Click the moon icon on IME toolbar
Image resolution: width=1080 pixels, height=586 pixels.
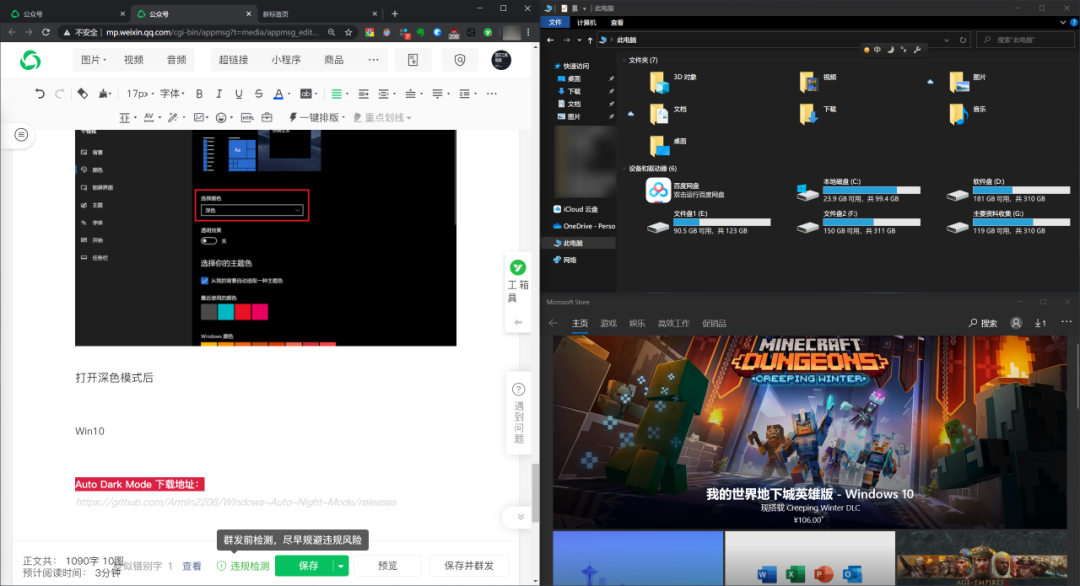[890, 50]
